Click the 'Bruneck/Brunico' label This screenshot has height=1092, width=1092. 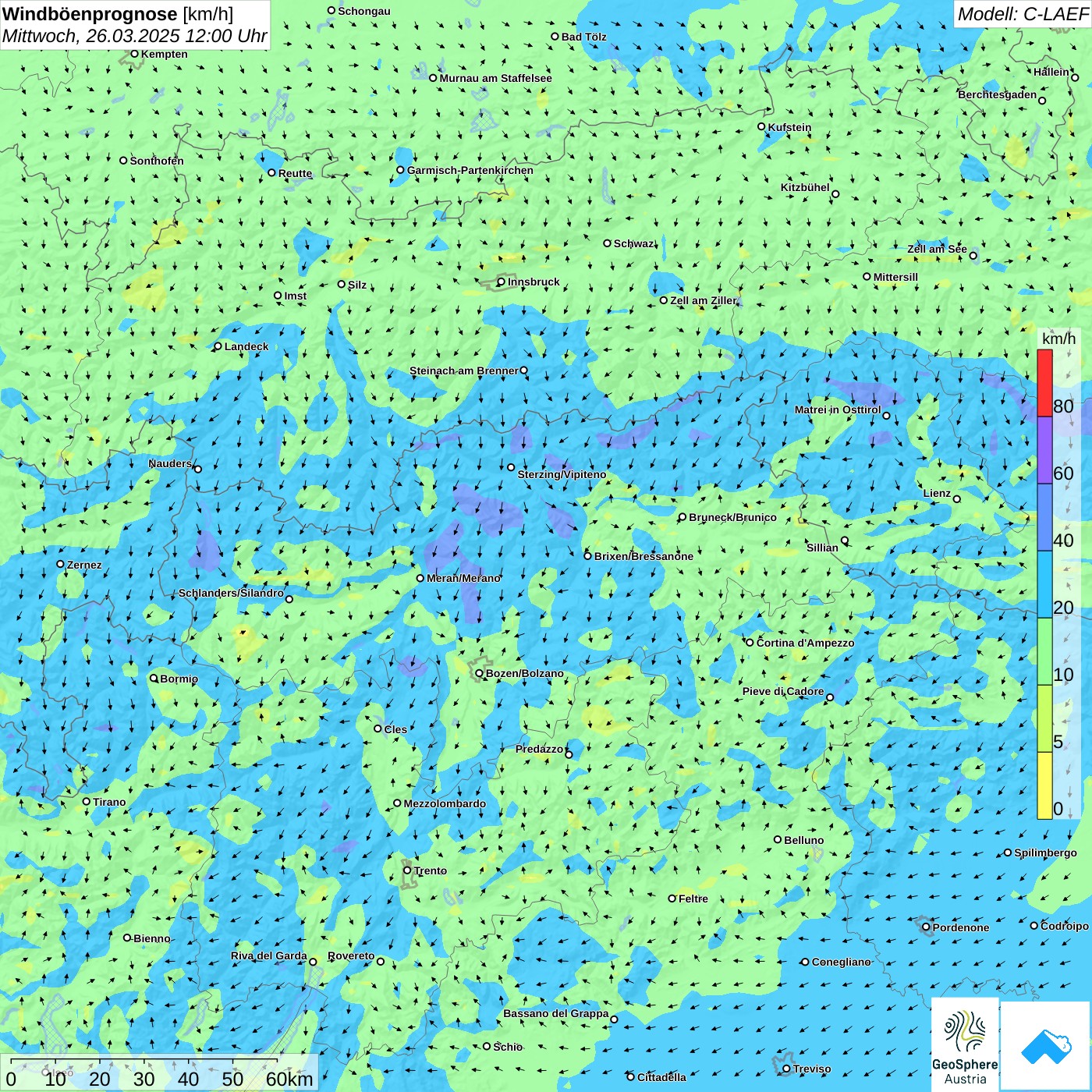tap(732, 517)
